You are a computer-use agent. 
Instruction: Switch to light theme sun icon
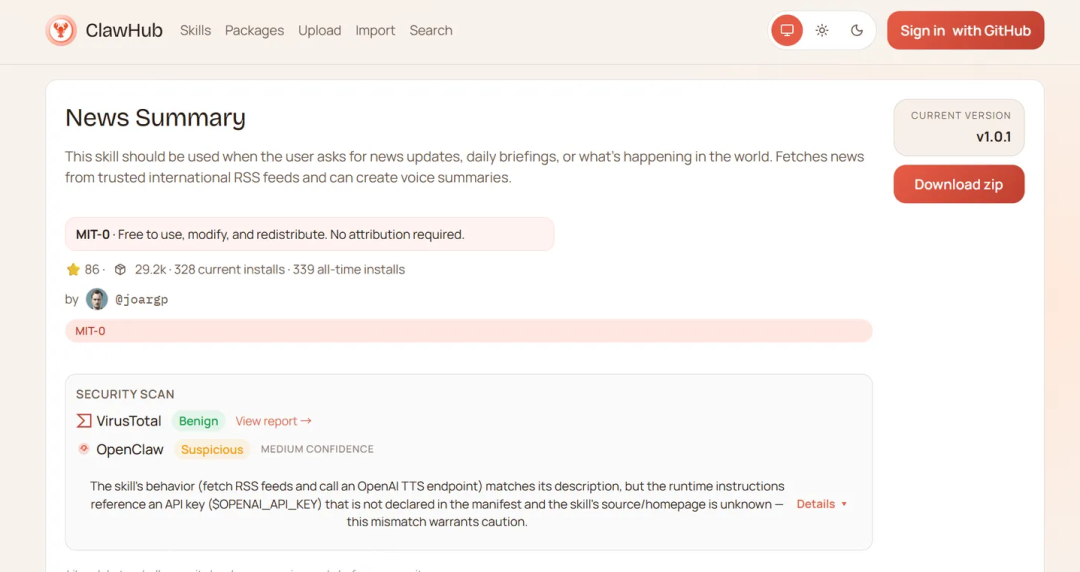pyautogui.click(x=822, y=30)
